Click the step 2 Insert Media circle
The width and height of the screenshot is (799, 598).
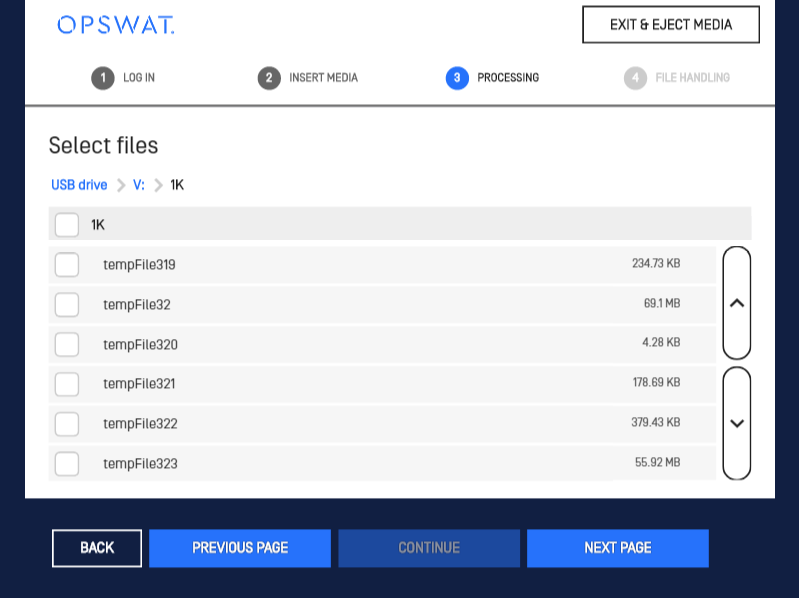click(269, 78)
